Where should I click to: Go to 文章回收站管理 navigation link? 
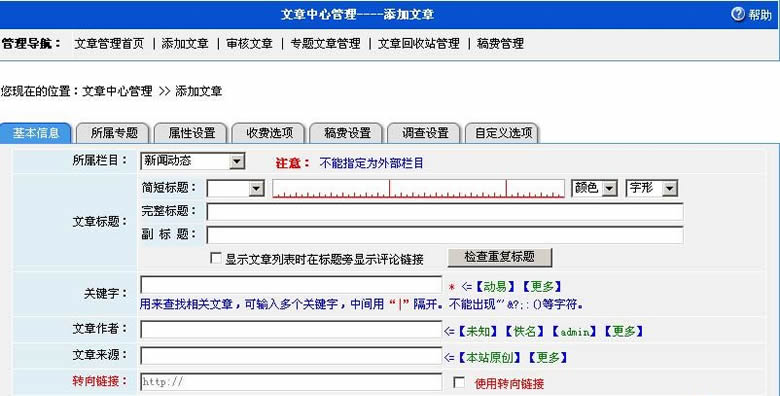tap(419, 44)
